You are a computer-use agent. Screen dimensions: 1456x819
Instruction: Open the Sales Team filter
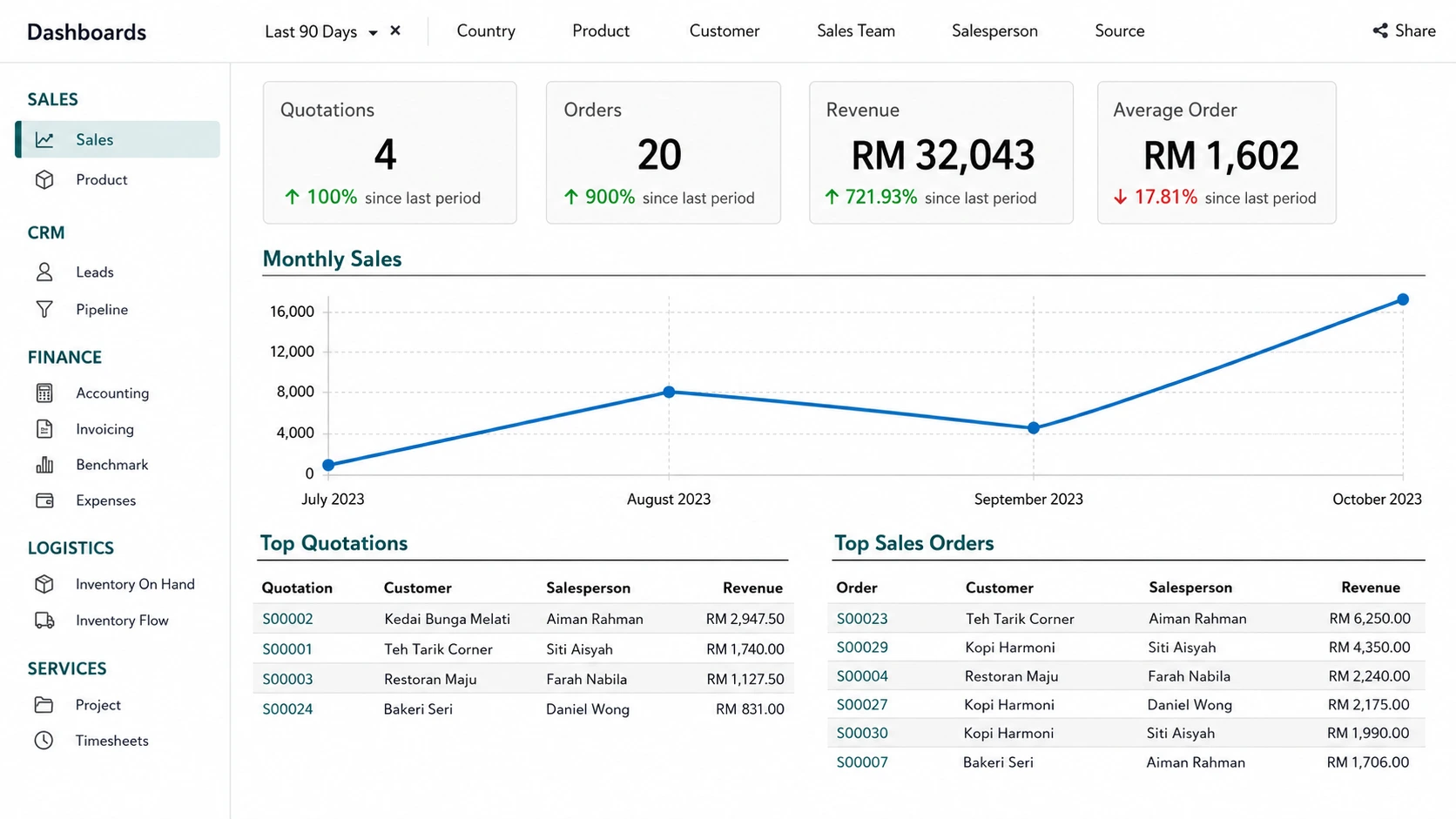[x=856, y=30]
